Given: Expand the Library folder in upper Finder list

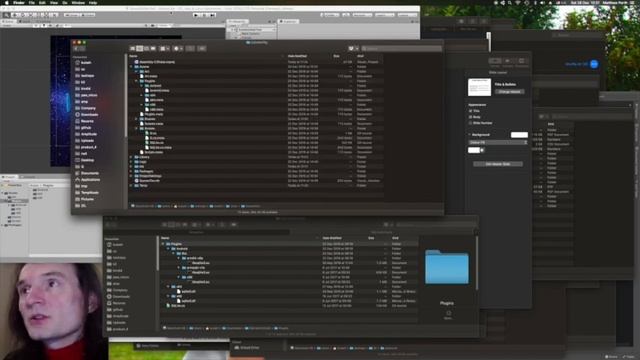Looking at the screenshot, I should pos(131,157).
